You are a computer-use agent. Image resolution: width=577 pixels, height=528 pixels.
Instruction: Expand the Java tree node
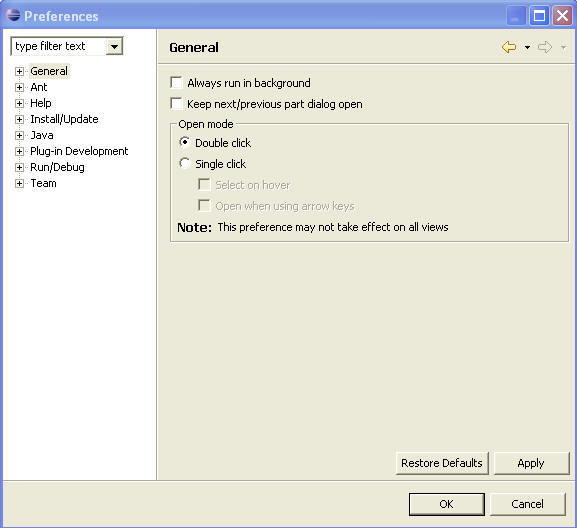[x=20, y=135]
